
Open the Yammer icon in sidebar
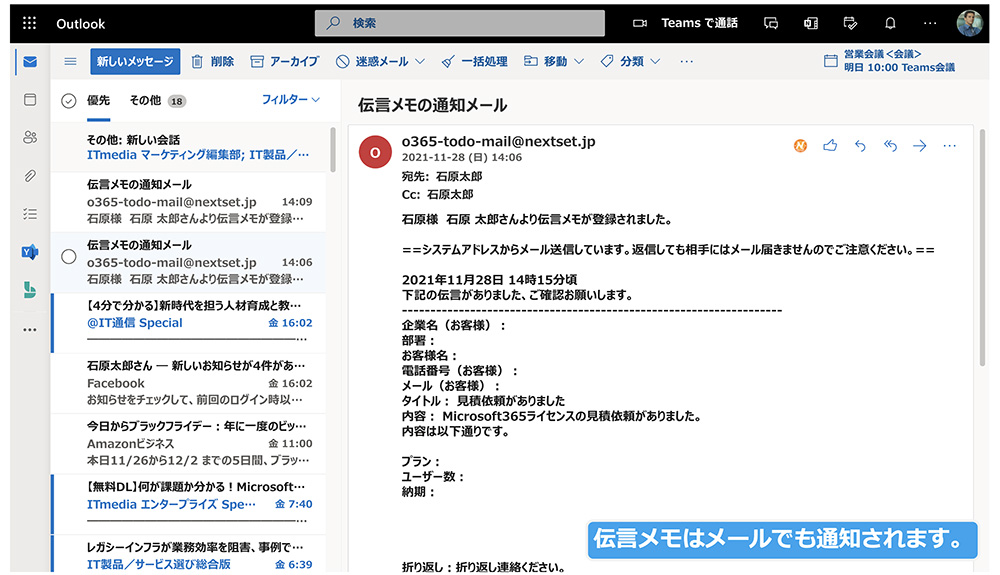[x=30, y=252]
